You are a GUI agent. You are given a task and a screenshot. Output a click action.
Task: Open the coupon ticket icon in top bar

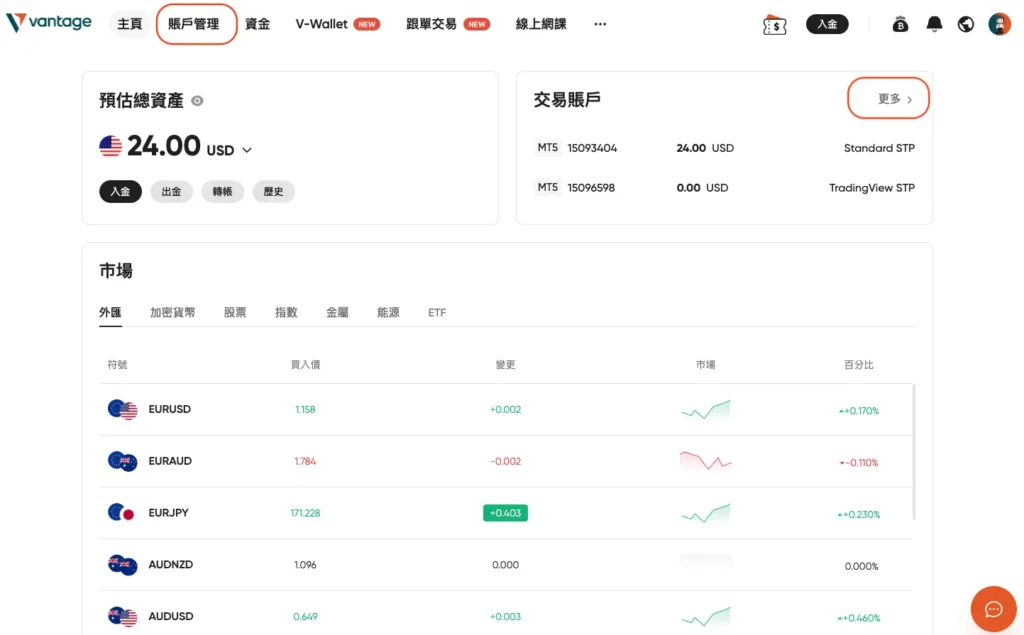coord(774,23)
